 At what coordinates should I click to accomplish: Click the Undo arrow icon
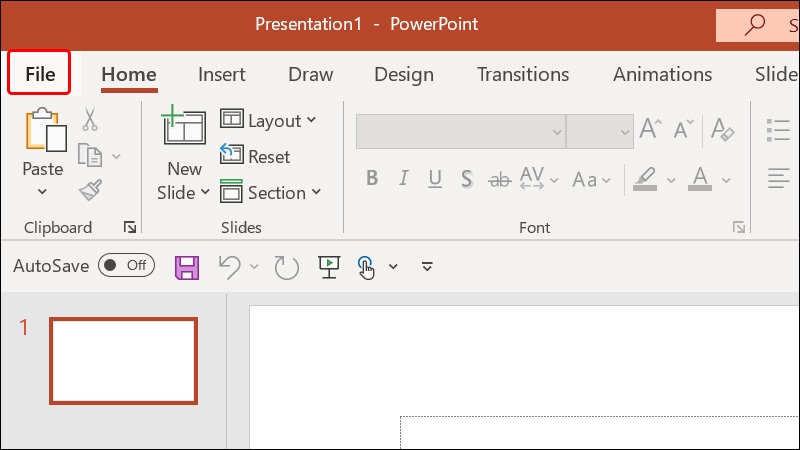coord(230,267)
